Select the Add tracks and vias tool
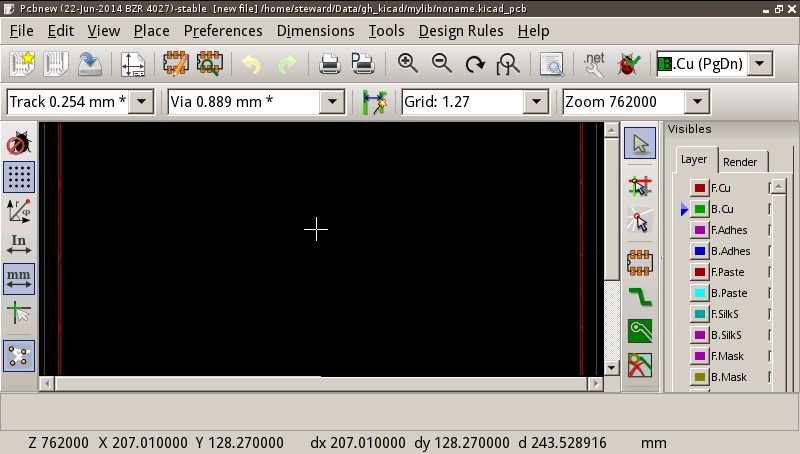 pyautogui.click(x=640, y=296)
